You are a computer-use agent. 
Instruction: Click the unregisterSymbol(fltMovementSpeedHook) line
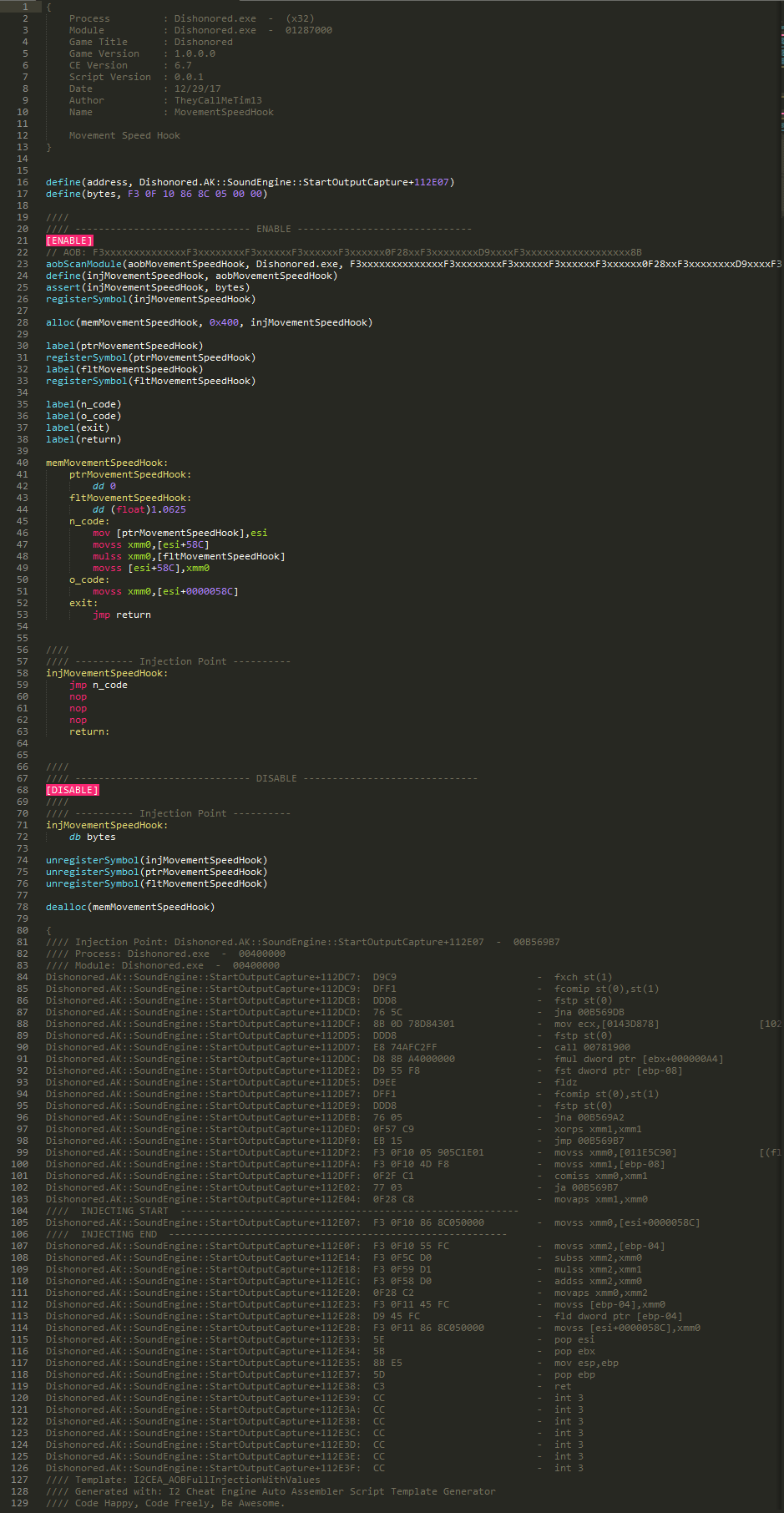coord(157,883)
